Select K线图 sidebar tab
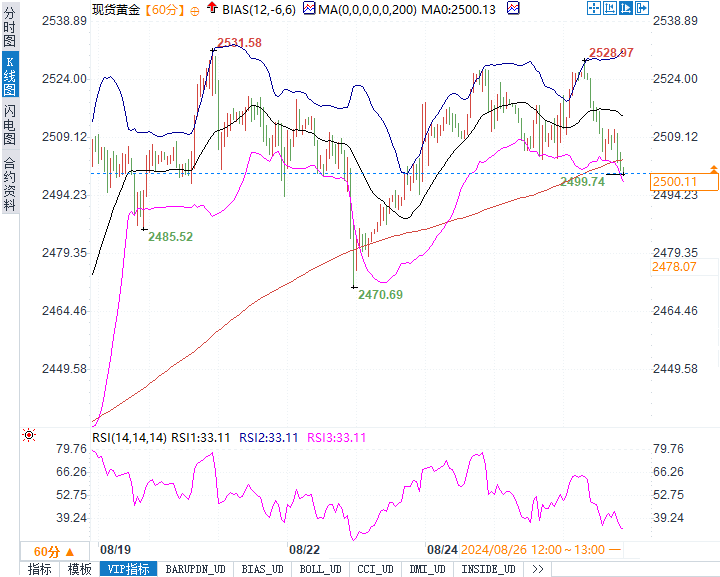The width and height of the screenshot is (720, 577). (x=10, y=74)
